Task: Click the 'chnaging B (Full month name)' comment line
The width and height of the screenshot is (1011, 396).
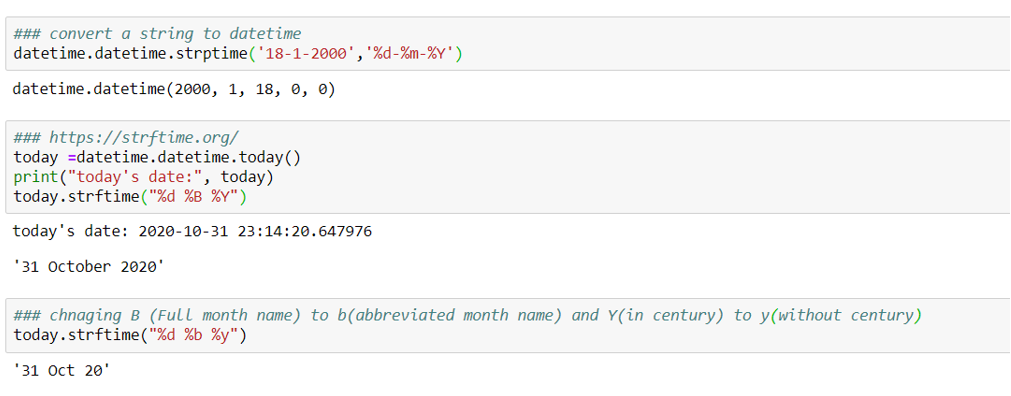Action: (x=467, y=315)
